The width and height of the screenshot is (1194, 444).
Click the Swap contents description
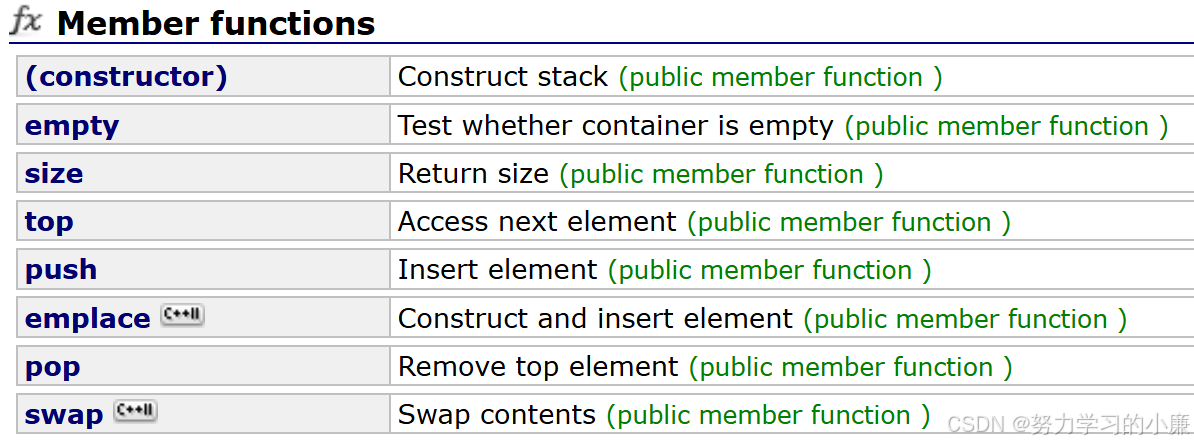[x=496, y=415]
